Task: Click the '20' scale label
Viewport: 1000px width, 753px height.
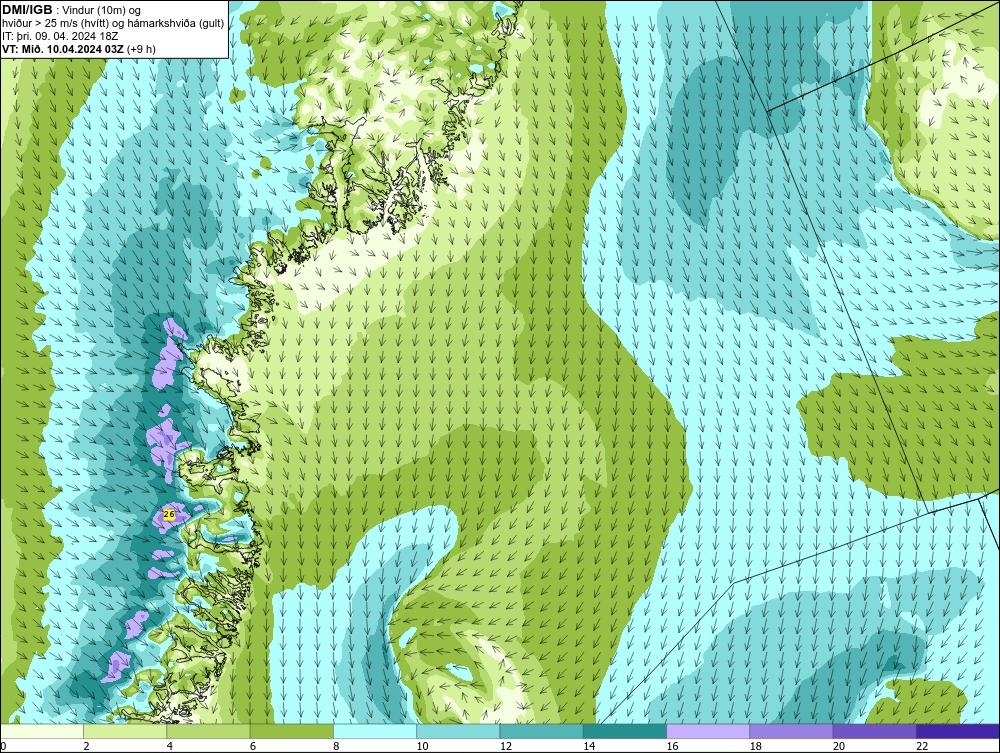Action: [839, 747]
